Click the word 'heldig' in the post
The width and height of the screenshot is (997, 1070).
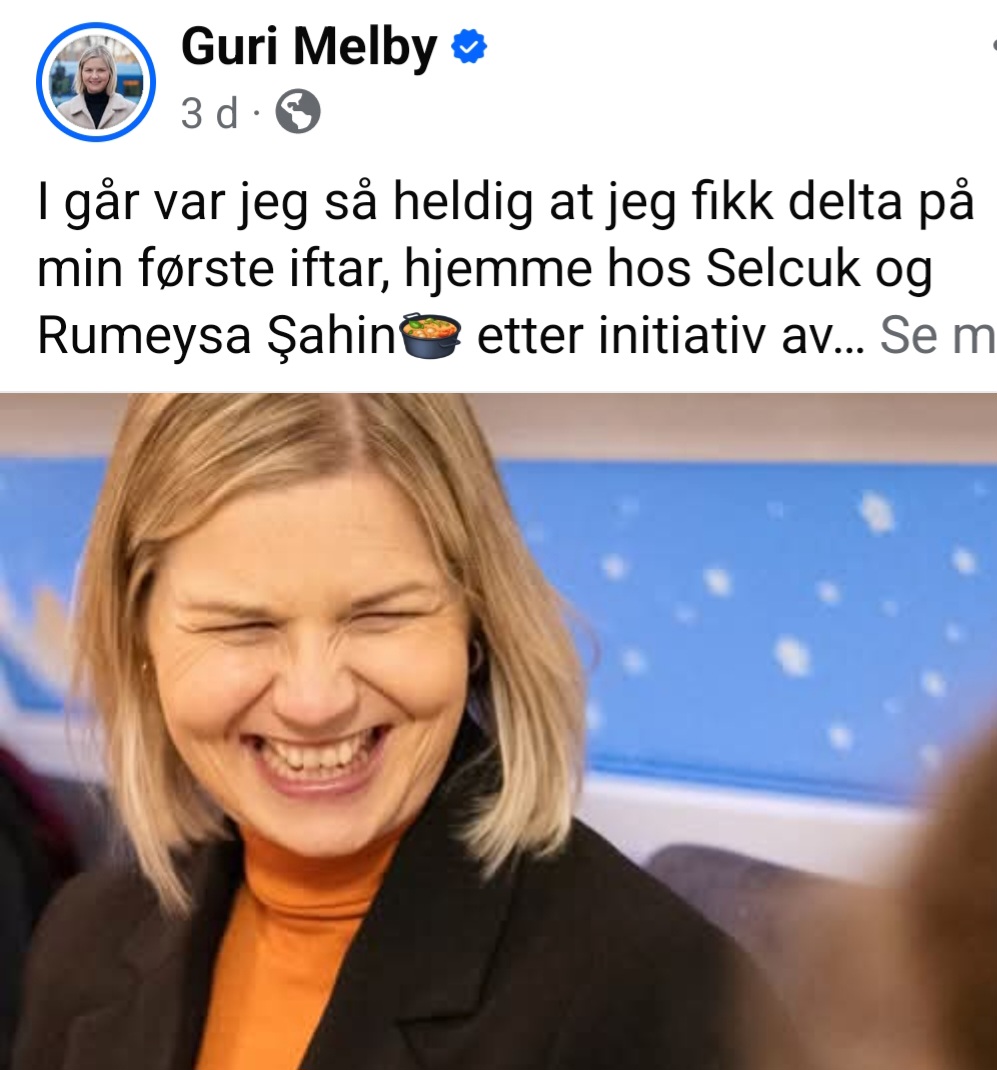pos(463,203)
